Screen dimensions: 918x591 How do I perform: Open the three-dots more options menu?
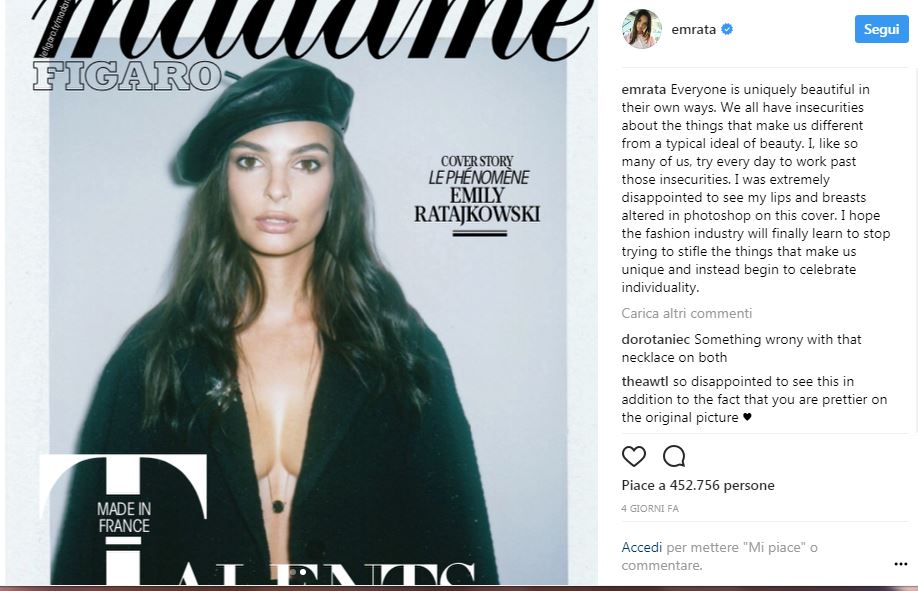pos(900,564)
